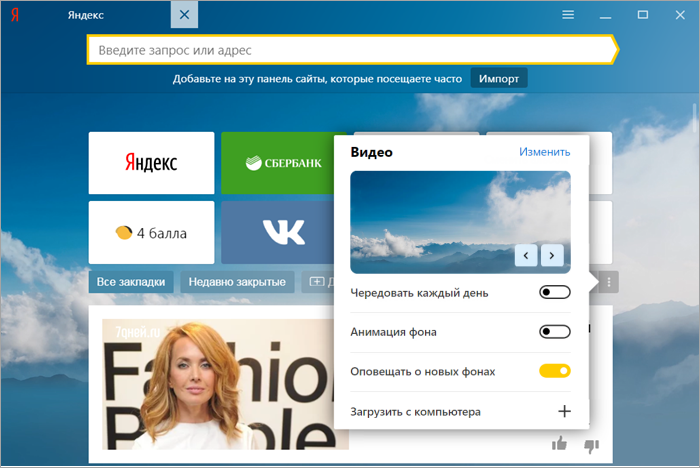The image size is (700, 468).
Task: Minimize the browser window
Action: point(605,17)
